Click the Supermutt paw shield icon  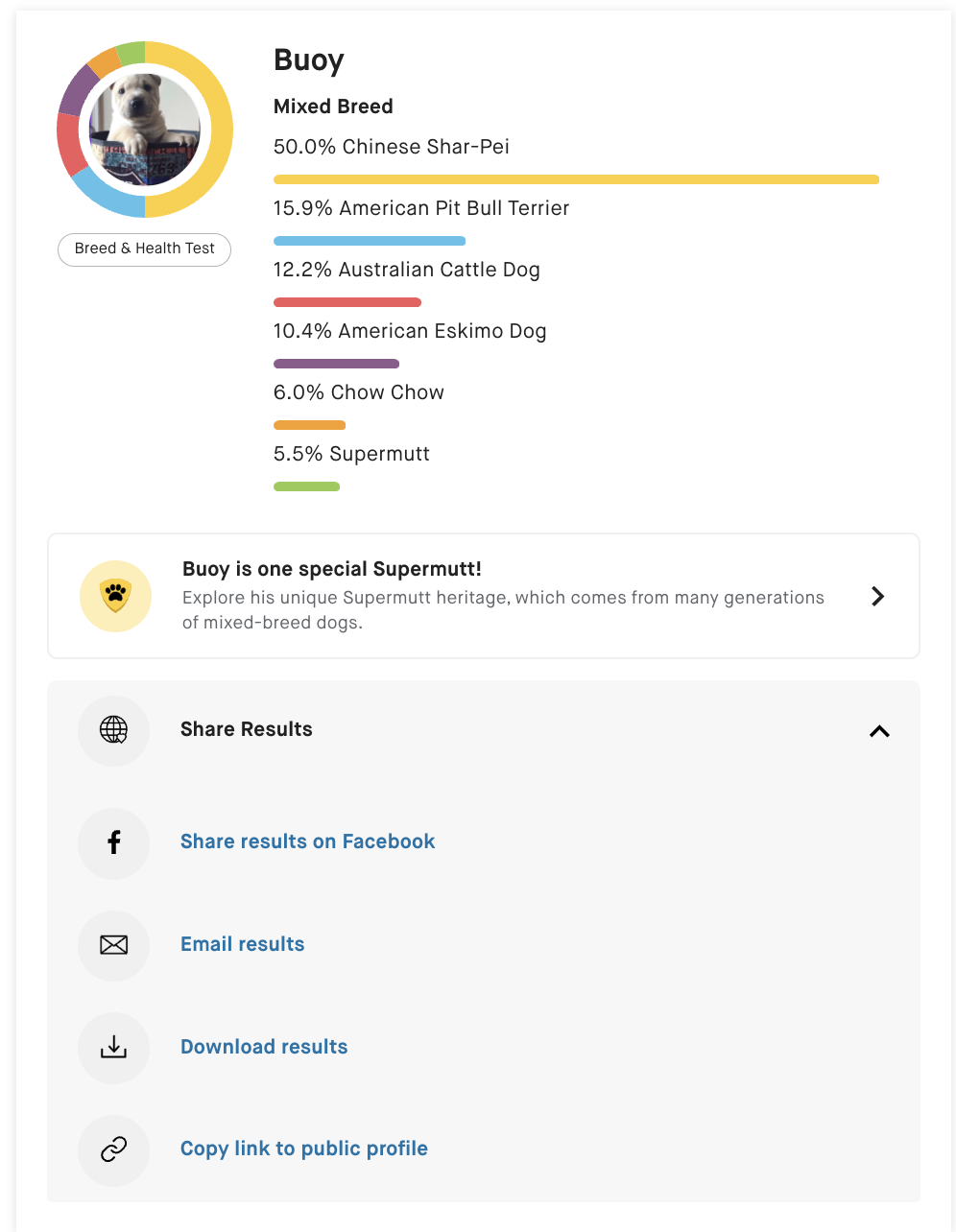click(x=115, y=596)
